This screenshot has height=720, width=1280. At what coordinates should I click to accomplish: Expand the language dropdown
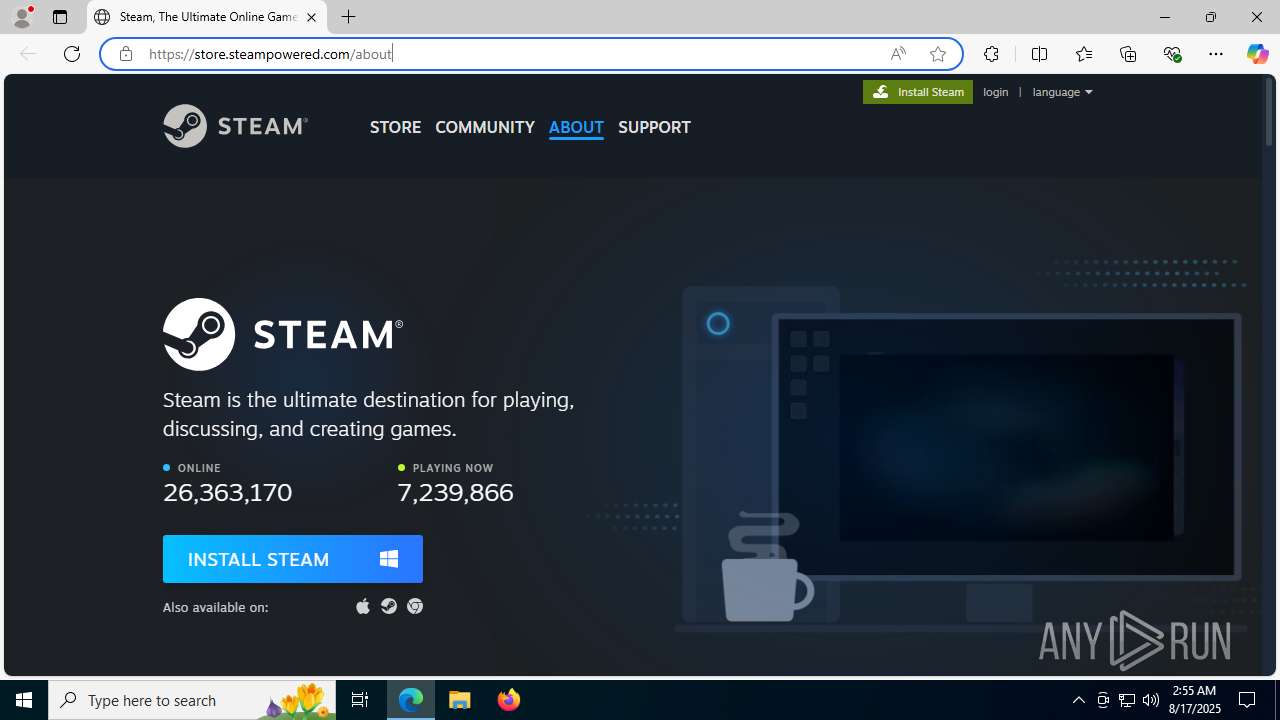pos(1062,92)
